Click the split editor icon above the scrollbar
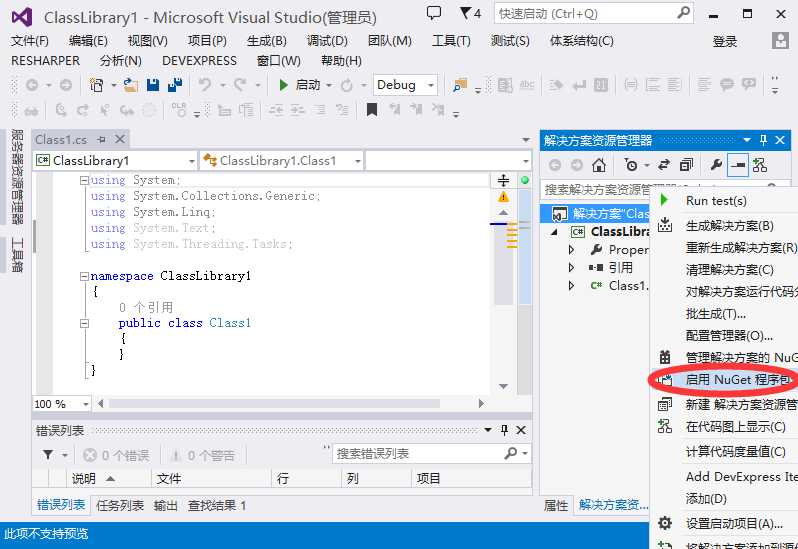This screenshot has height=549, width=798. click(x=503, y=180)
